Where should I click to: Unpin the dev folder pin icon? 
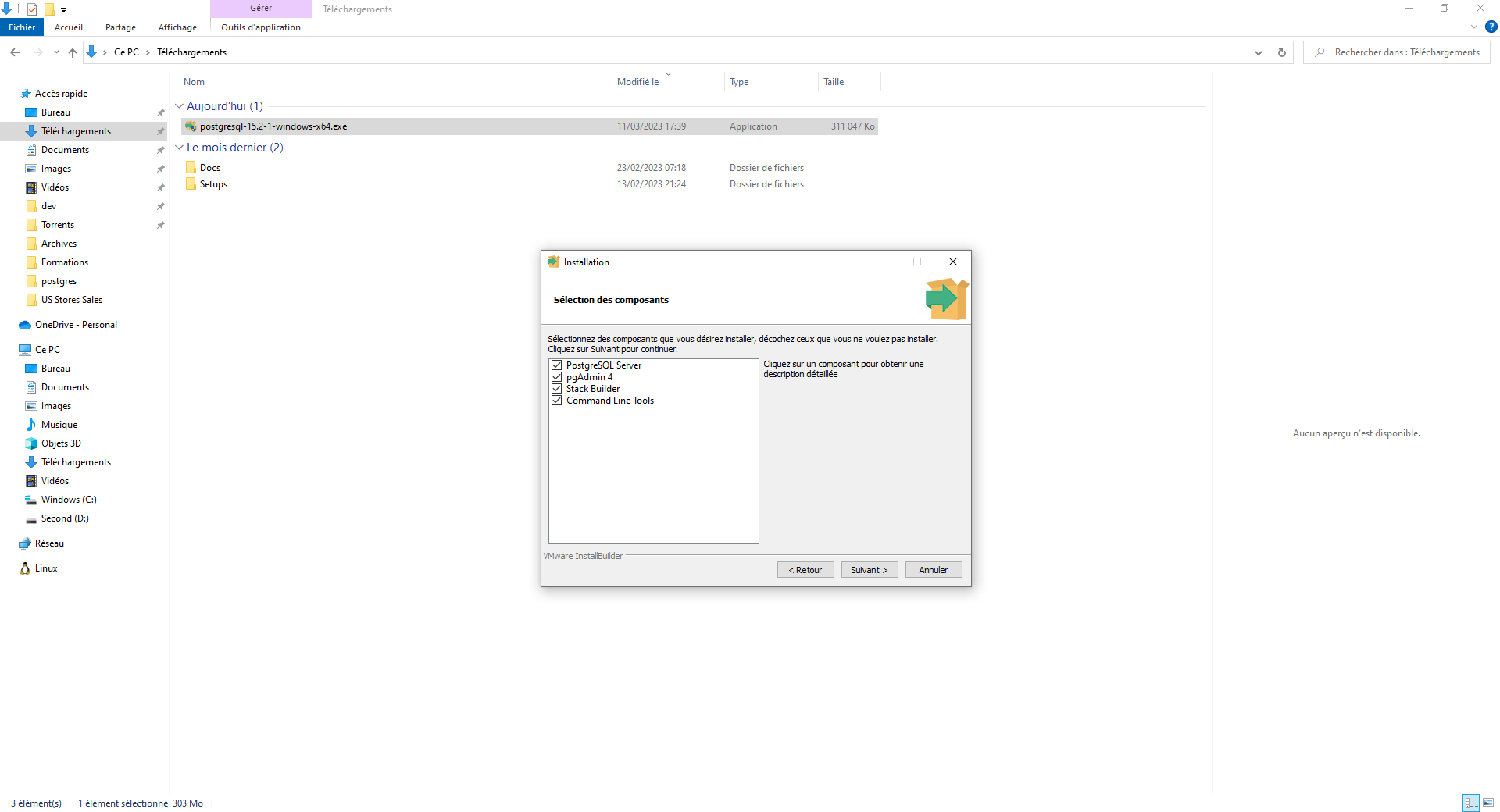click(x=160, y=206)
